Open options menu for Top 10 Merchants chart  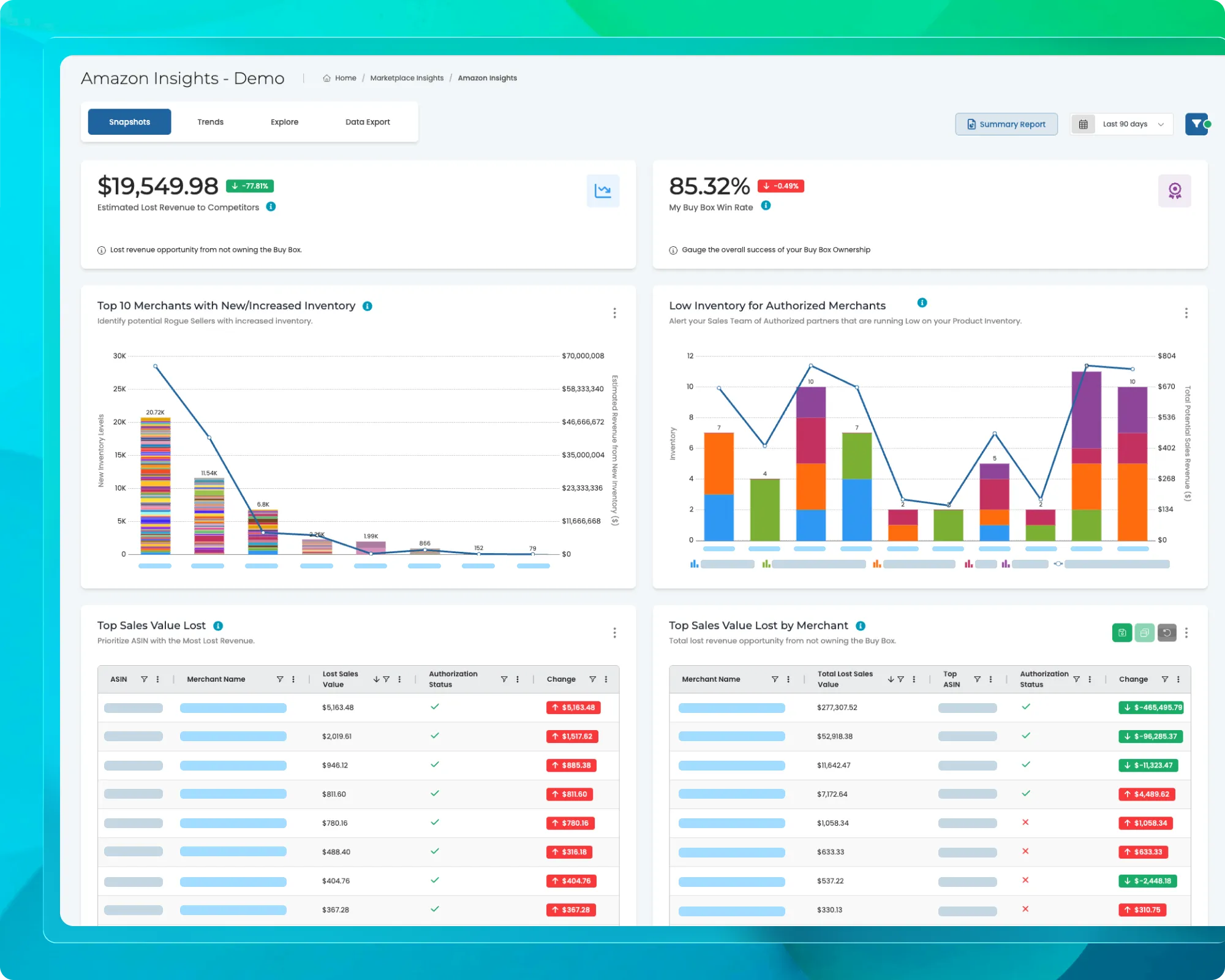[x=614, y=312]
